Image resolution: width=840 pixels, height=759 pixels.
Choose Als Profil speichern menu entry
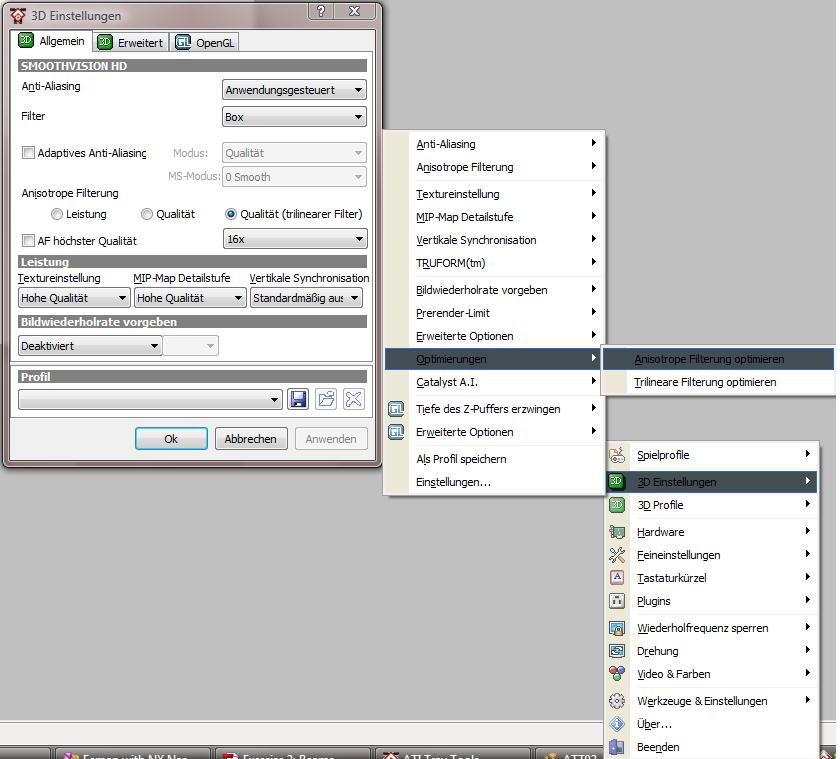[495, 459]
